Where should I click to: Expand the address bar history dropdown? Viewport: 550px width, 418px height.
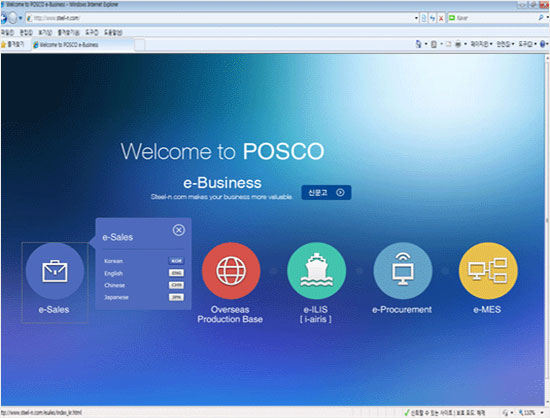[x=416, y=18]
